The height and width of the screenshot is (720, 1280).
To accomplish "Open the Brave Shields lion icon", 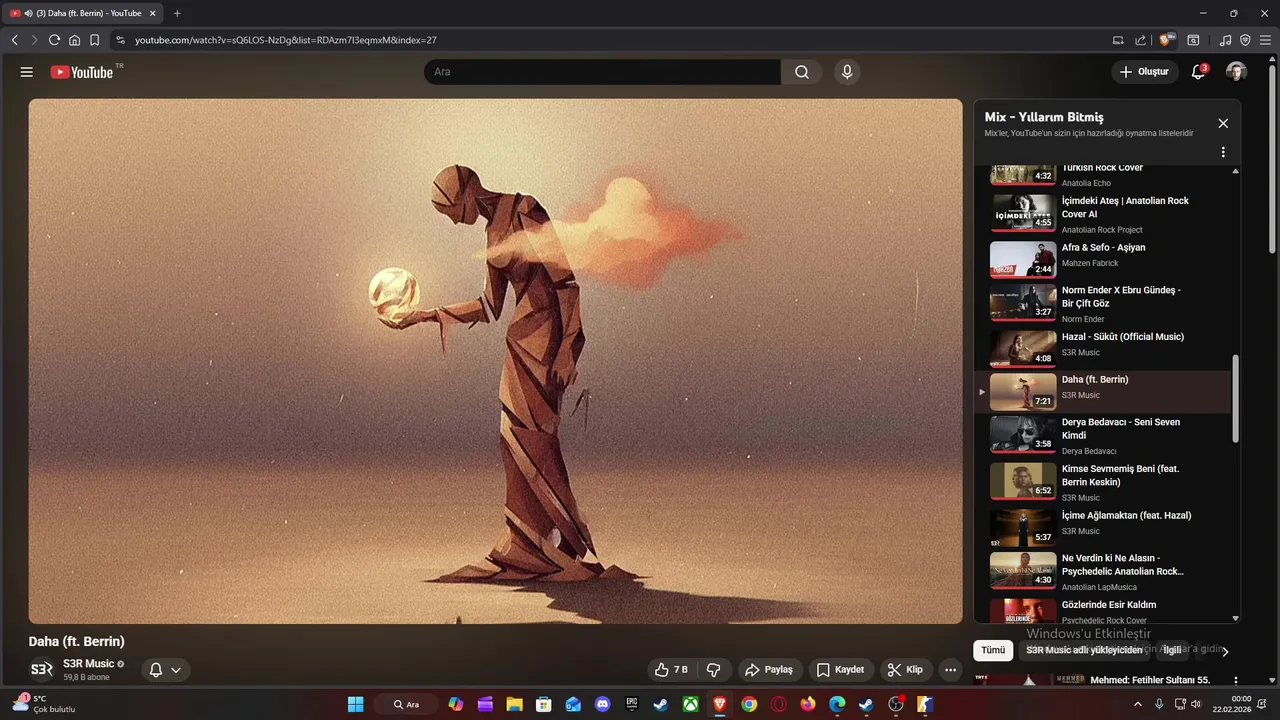I will point(1166,40).
